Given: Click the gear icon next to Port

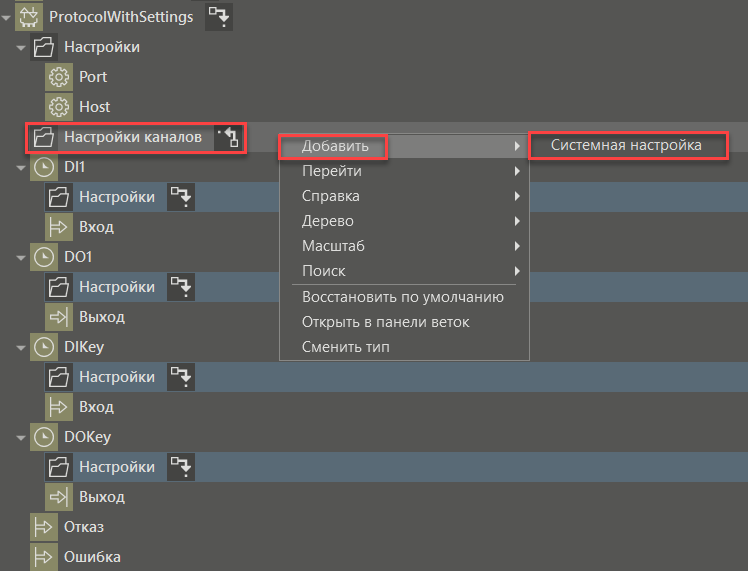Looking at the screenshot, I should tap(59, 77).
